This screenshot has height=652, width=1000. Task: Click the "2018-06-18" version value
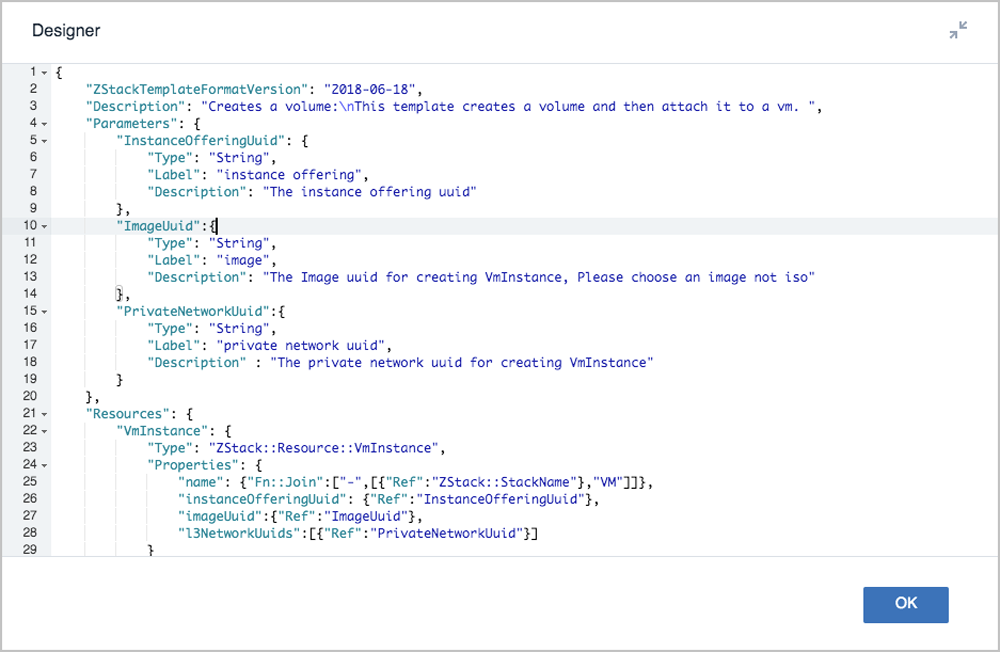369,89
